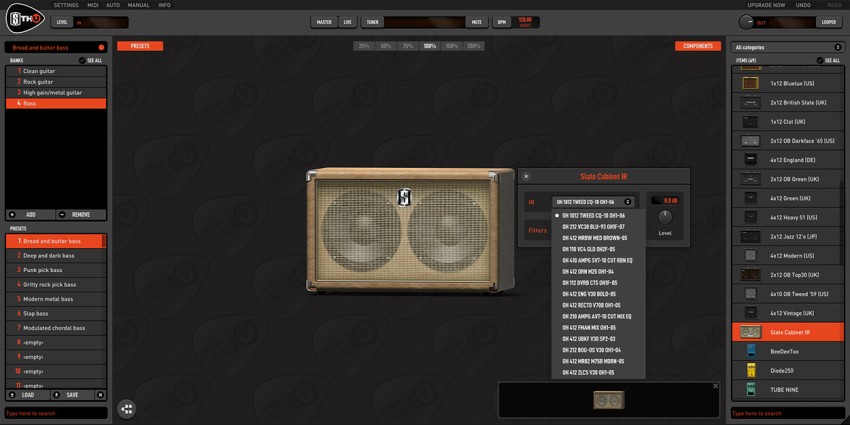Toggle the LOOPER button

(829, 22)
